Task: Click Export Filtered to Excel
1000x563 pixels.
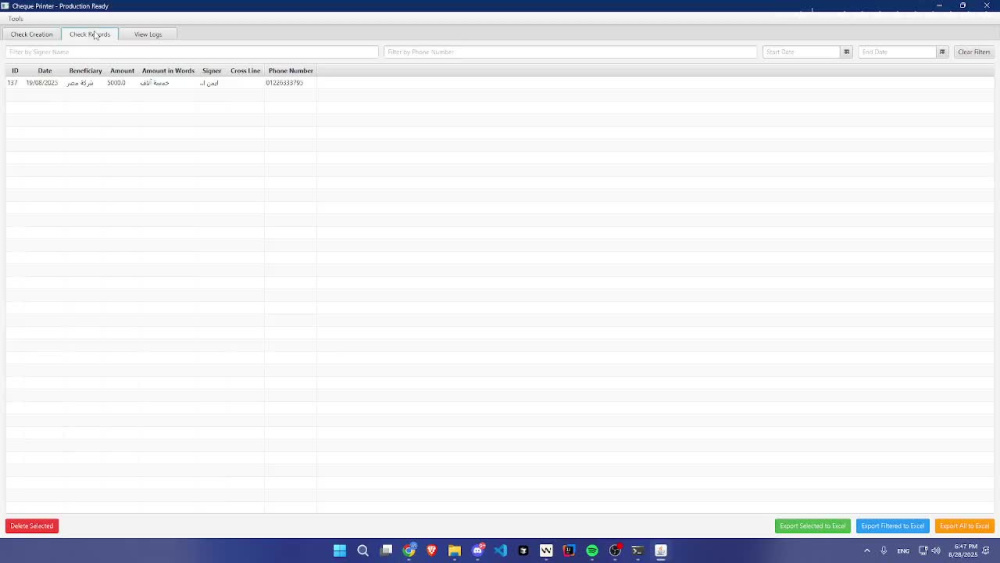Action: coord(892,526)
